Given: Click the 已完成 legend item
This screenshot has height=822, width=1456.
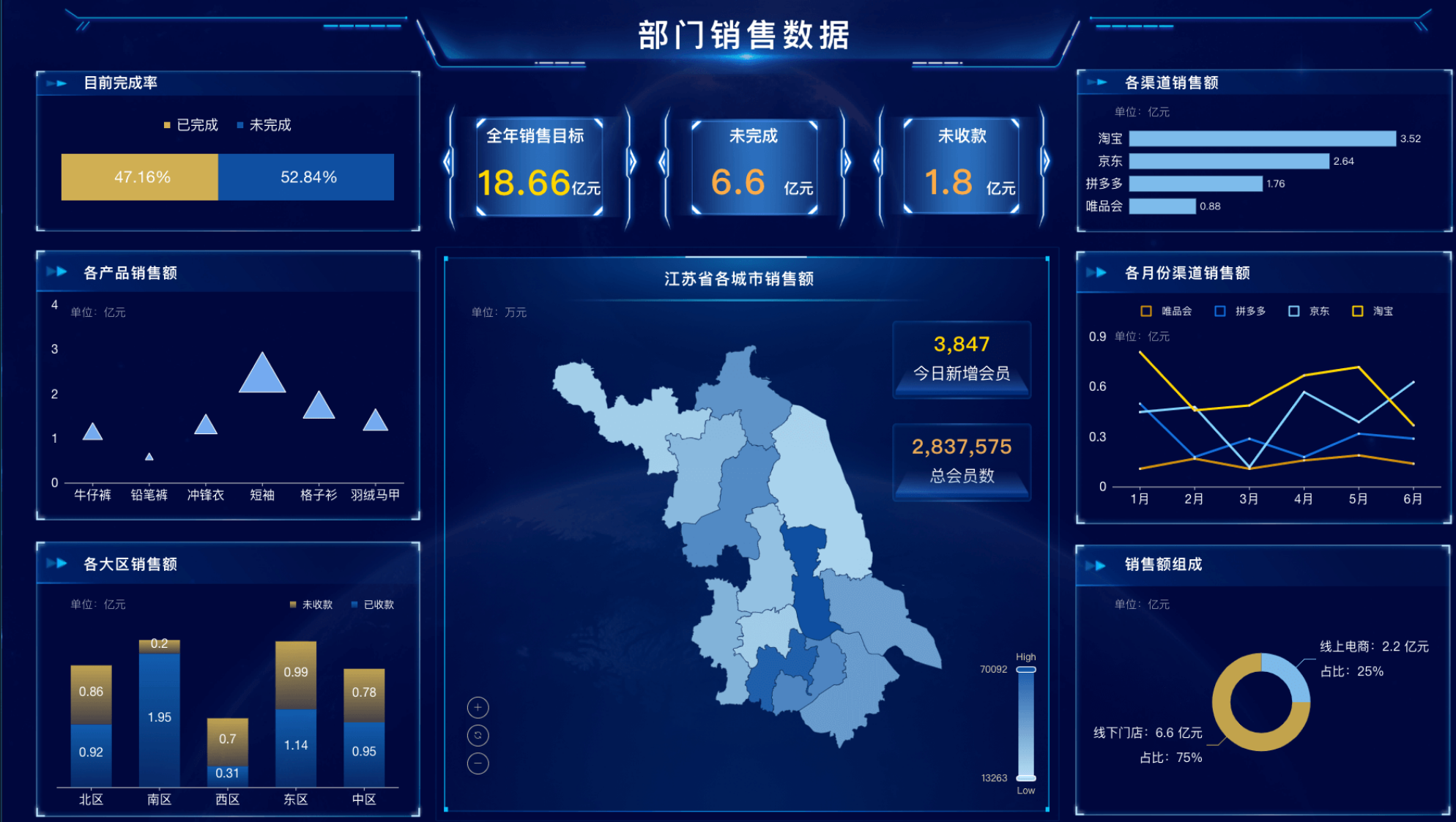Looking at the screenshot, I should (x=191, y=125).
